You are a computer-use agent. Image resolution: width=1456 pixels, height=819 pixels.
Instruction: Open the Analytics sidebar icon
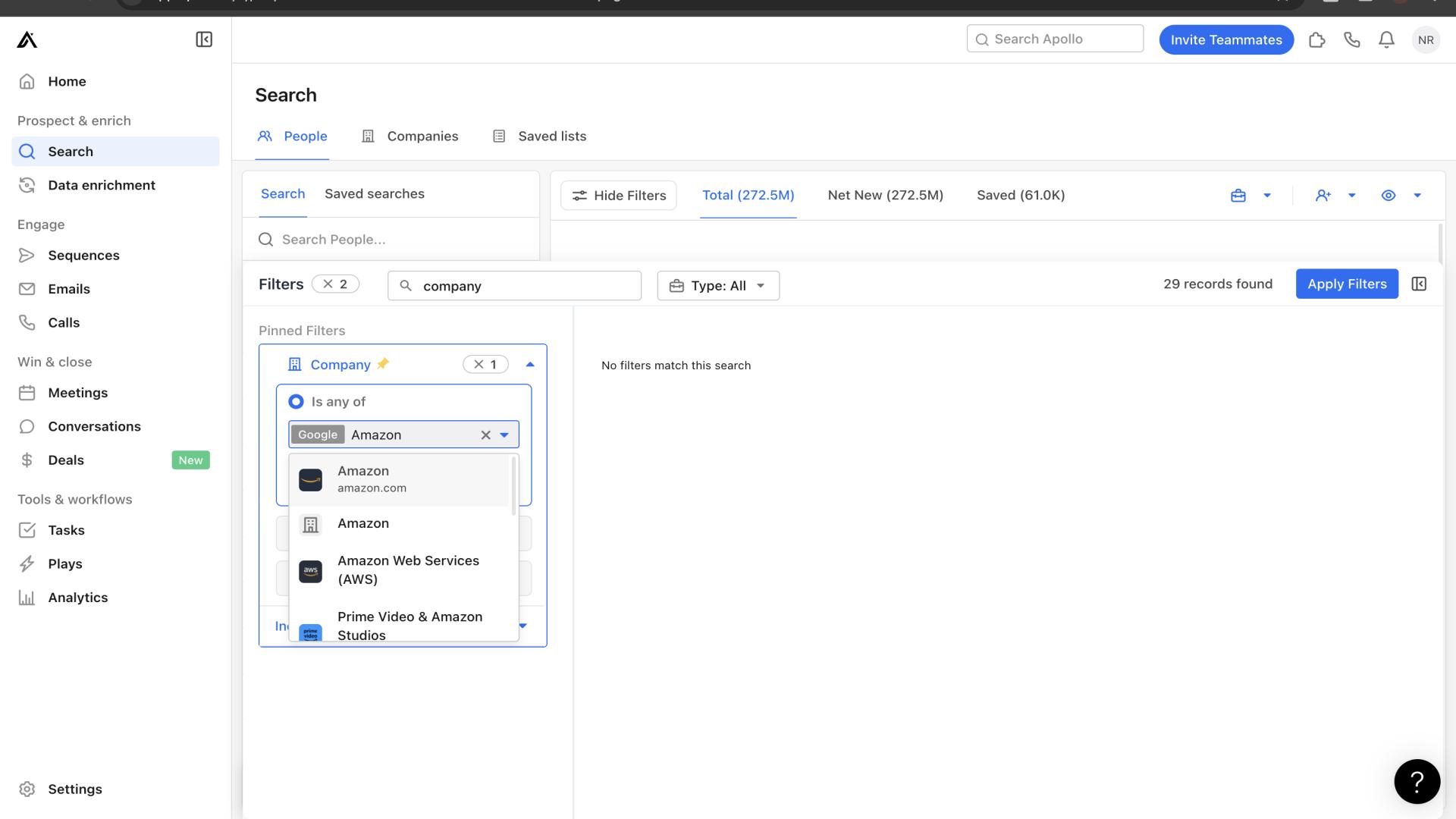pyautogui.click(x=27, y=597)
